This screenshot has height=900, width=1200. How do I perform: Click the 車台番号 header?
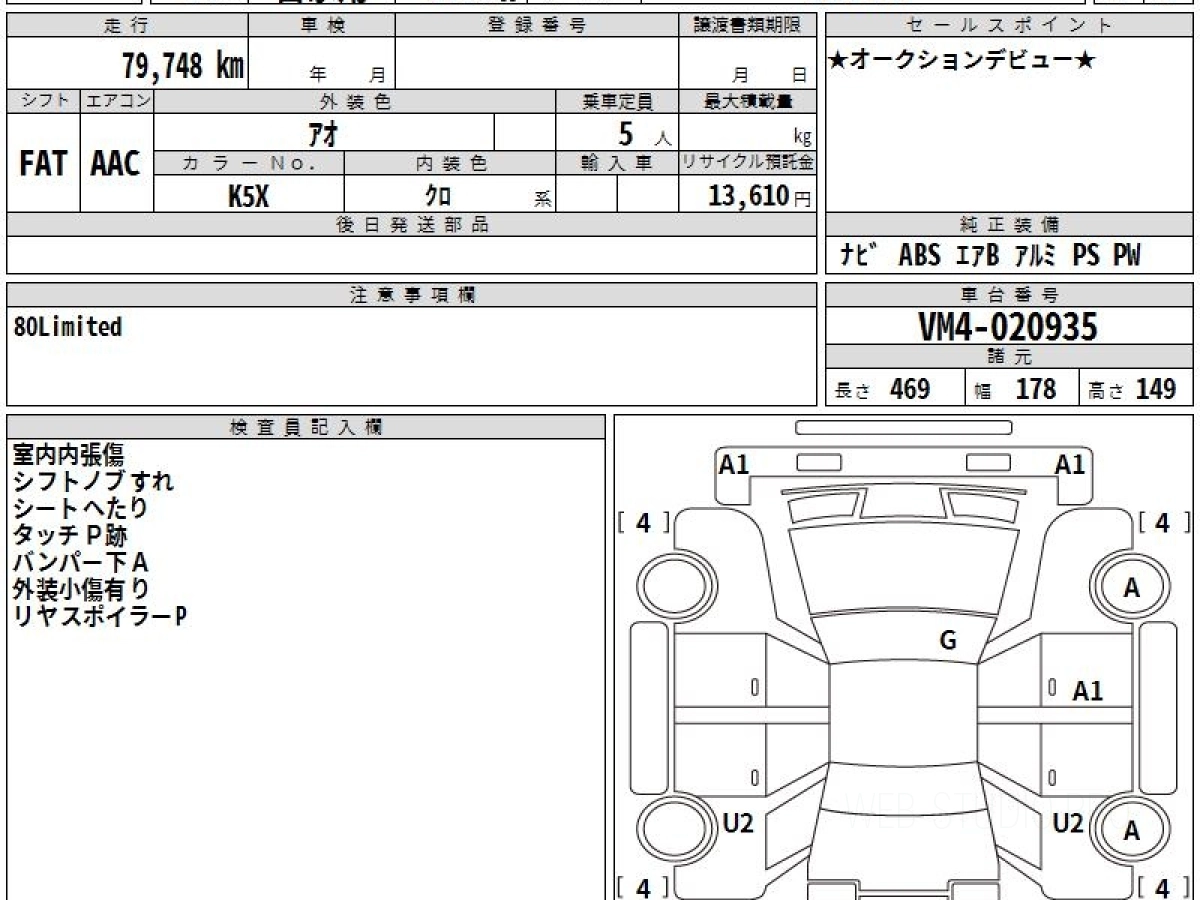tap(1010, 295)
